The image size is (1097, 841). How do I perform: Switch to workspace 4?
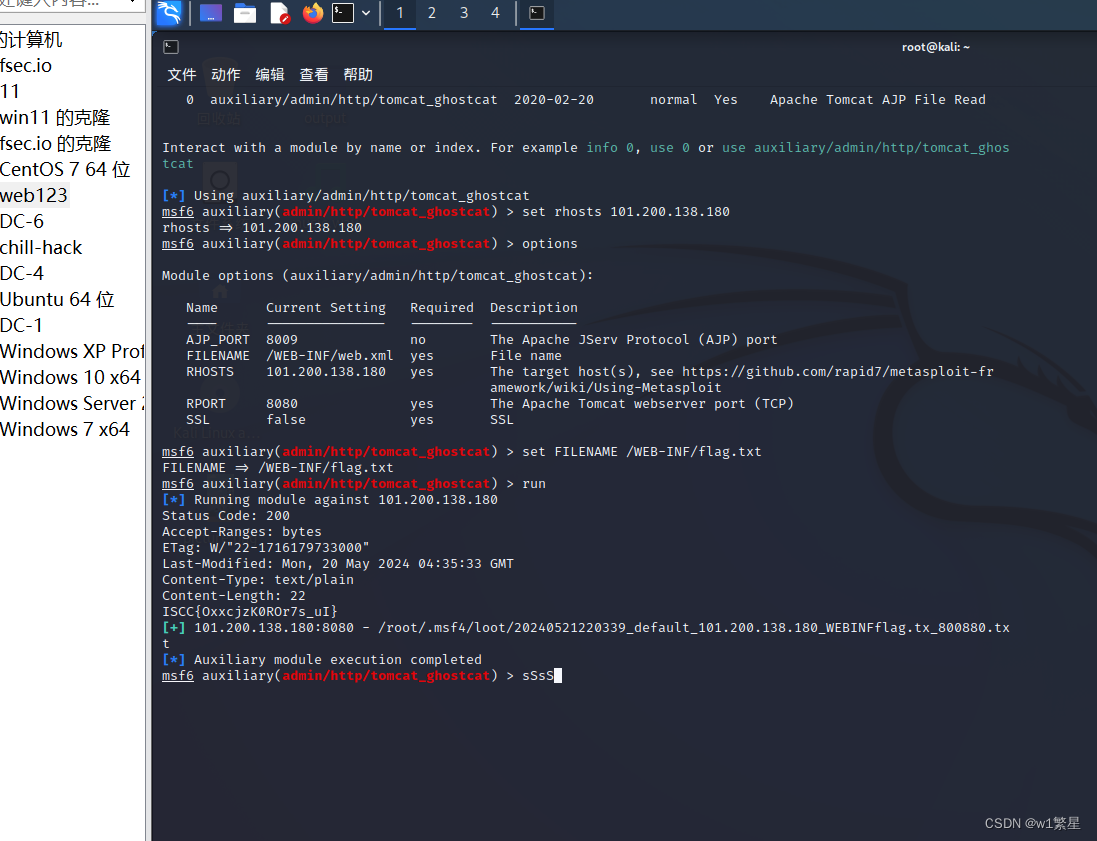coord(495,13)
